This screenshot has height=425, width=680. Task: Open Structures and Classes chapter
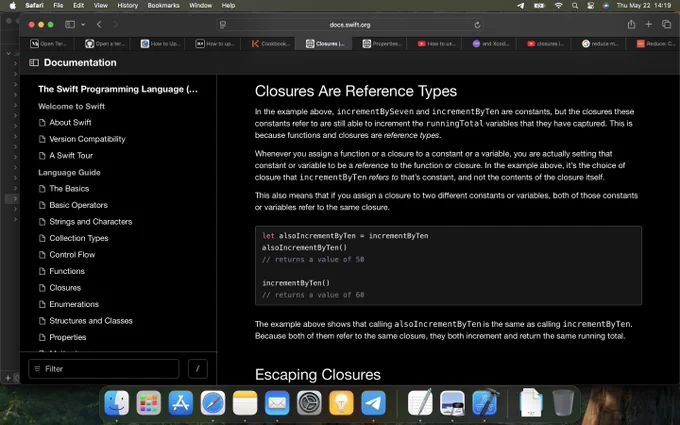[91, 320]
